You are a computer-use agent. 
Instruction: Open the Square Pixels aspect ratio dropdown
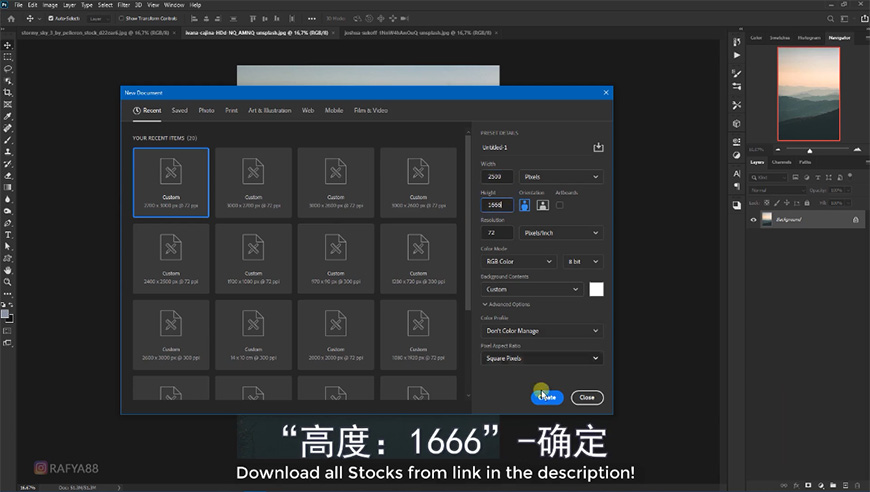tap(542, 358)
